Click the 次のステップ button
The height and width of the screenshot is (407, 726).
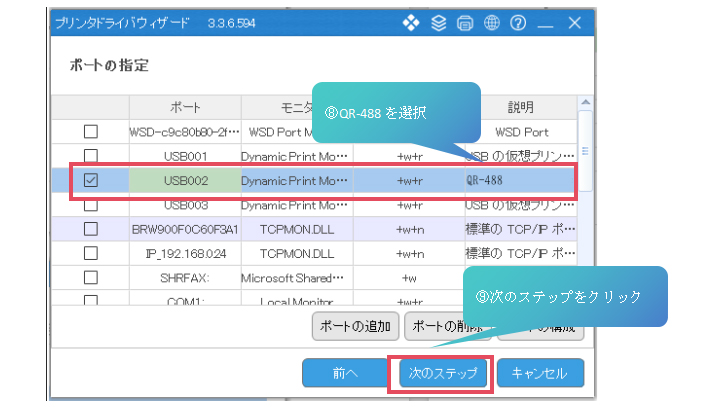tap(443, 373)
